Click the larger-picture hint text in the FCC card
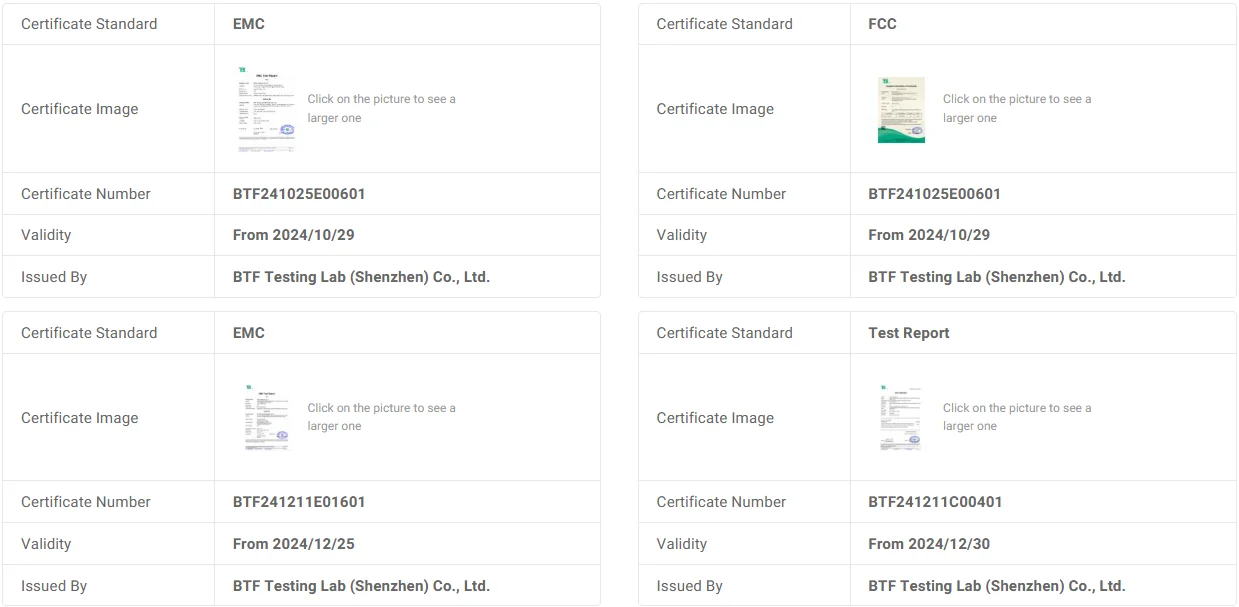Image resolution: width=1239 pixels, height=607 pixels. (x=1017, y=108)
